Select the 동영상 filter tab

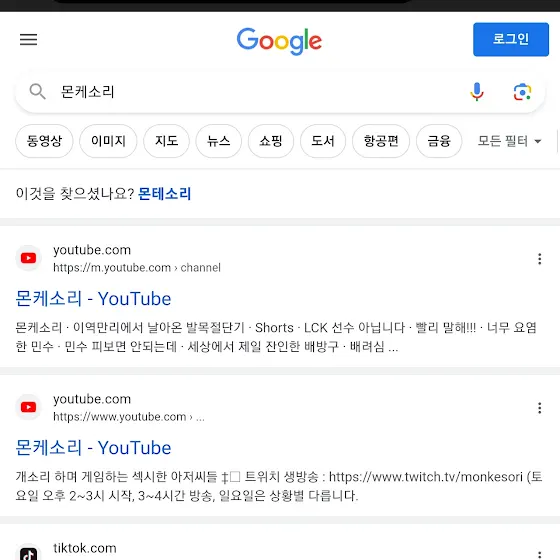click(44, 141)
